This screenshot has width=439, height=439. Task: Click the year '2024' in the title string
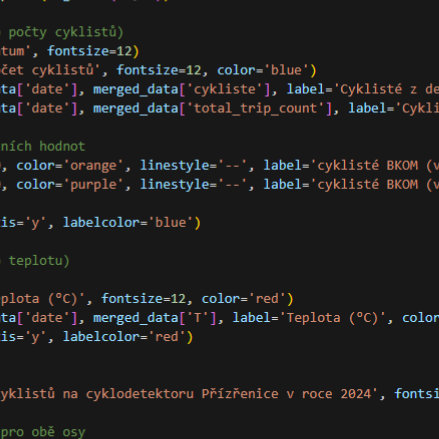pos(356,394)
